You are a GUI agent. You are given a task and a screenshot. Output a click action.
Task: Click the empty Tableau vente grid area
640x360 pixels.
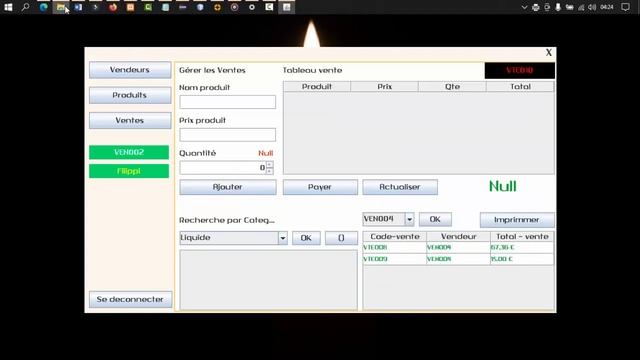pos(419,133)
